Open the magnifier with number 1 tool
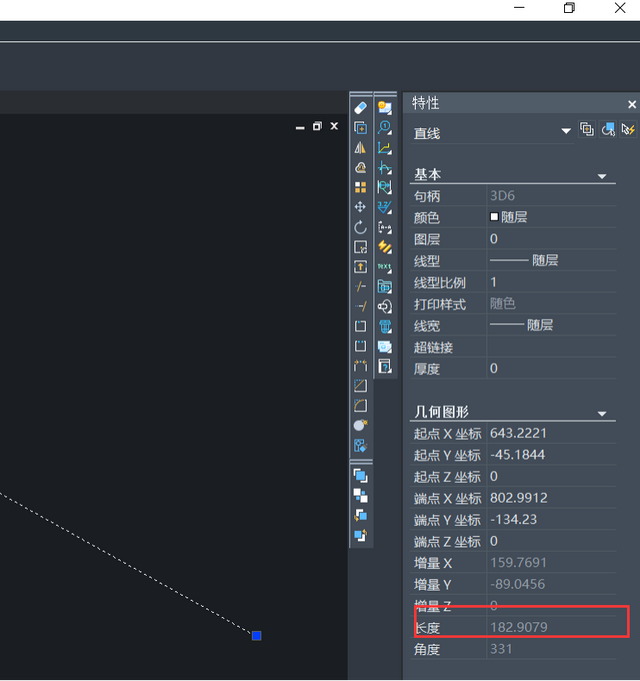640x681 pixels. click(385, 128)
